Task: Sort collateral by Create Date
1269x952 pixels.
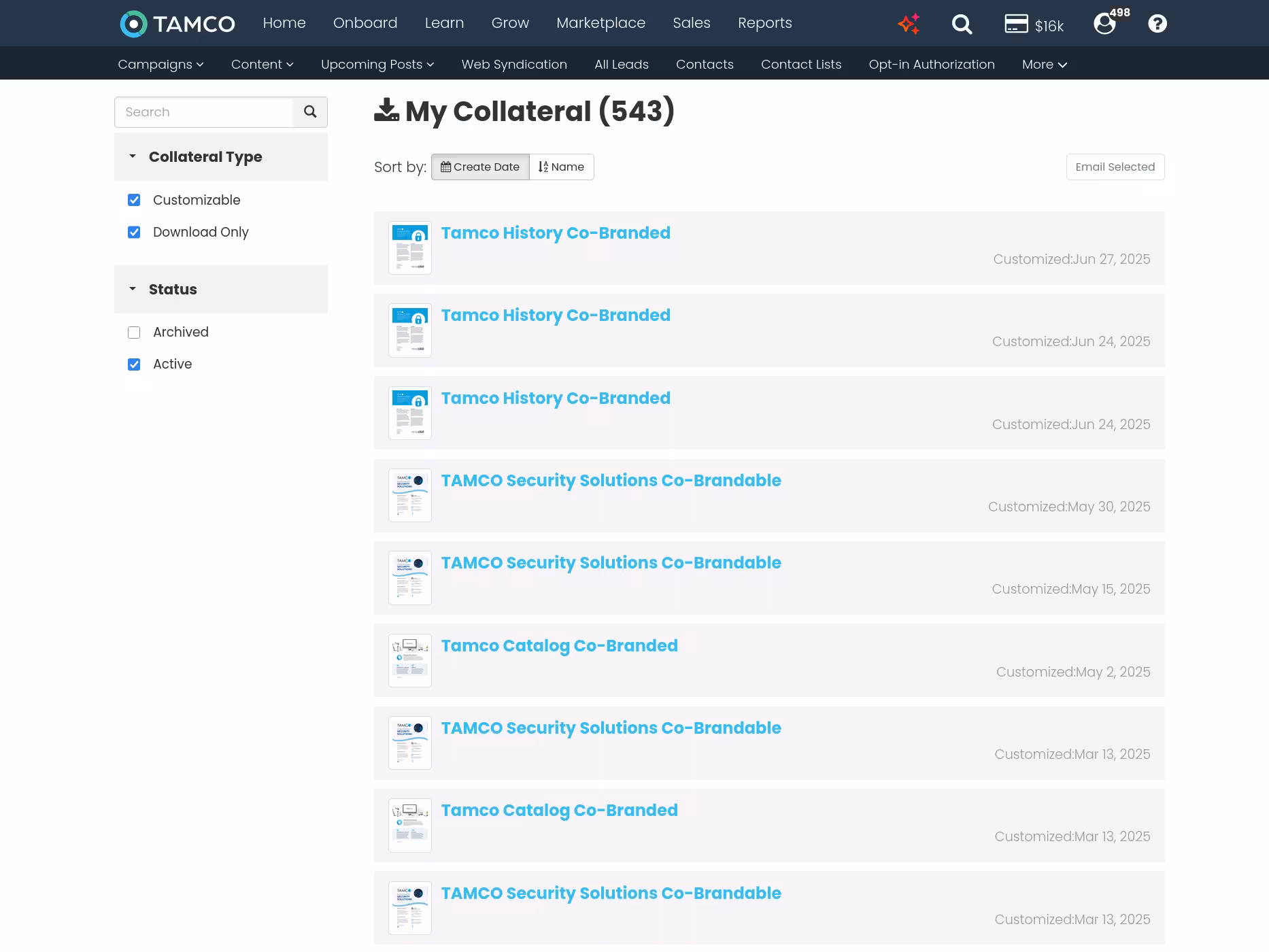Action: (480, 167)
